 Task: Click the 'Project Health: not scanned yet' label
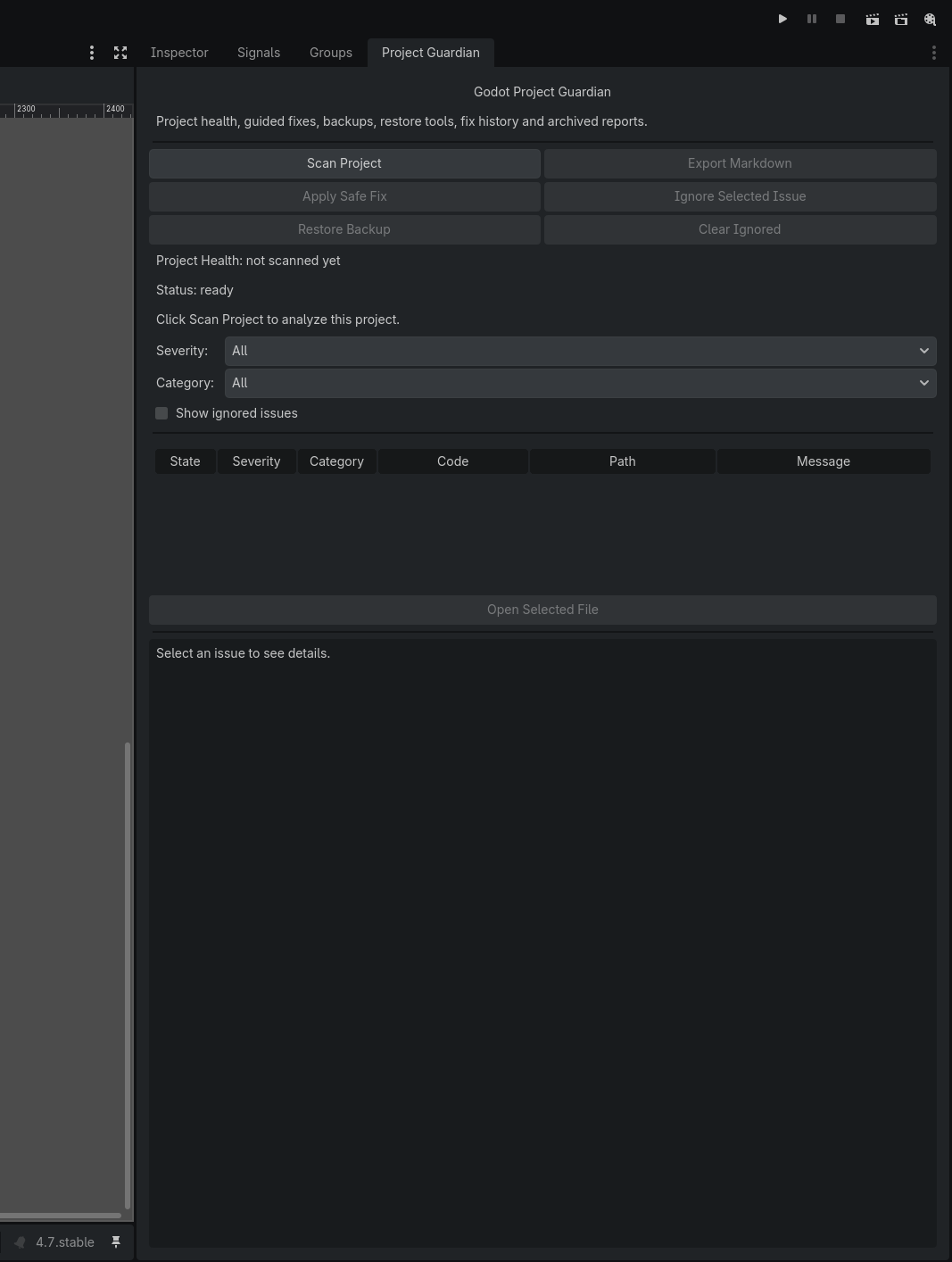tap(248, 261)
